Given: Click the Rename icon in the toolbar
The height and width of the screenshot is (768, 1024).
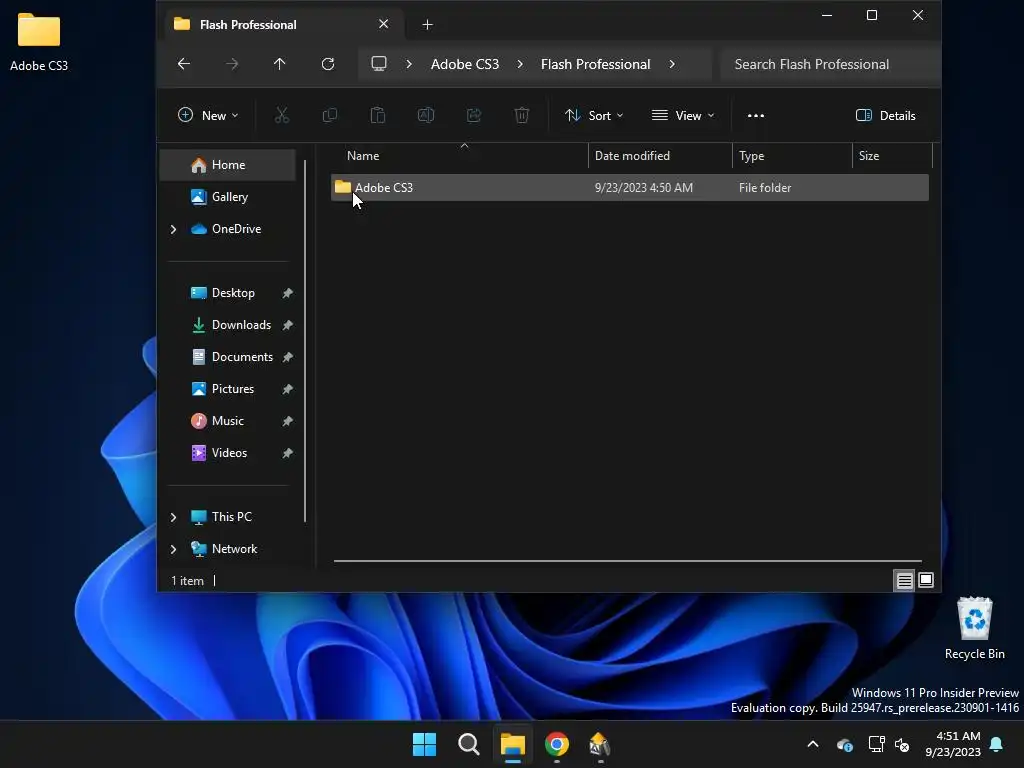Looking at the screenshot, I should tap(426, 116).
